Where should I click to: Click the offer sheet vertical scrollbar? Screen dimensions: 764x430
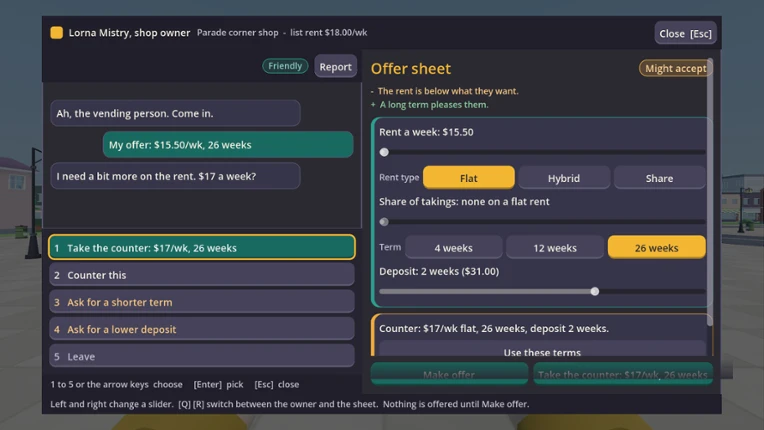[710, 191]
